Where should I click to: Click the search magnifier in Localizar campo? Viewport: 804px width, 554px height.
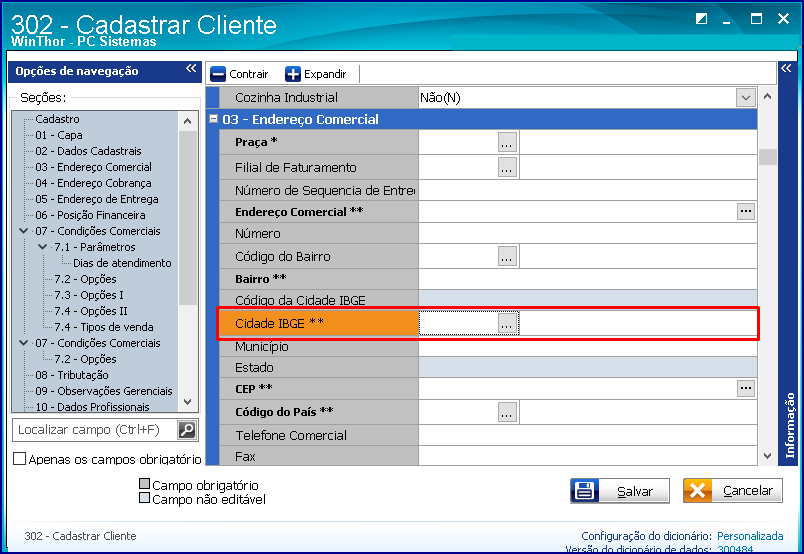(187, 430)
